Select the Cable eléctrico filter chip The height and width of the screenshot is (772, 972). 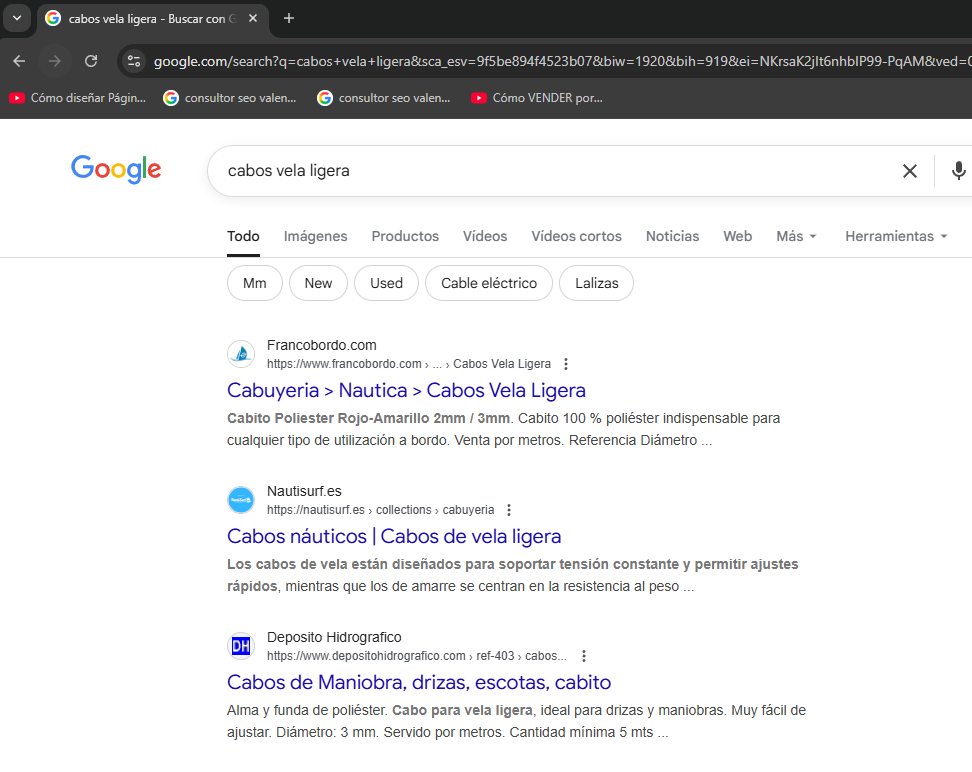489,283
